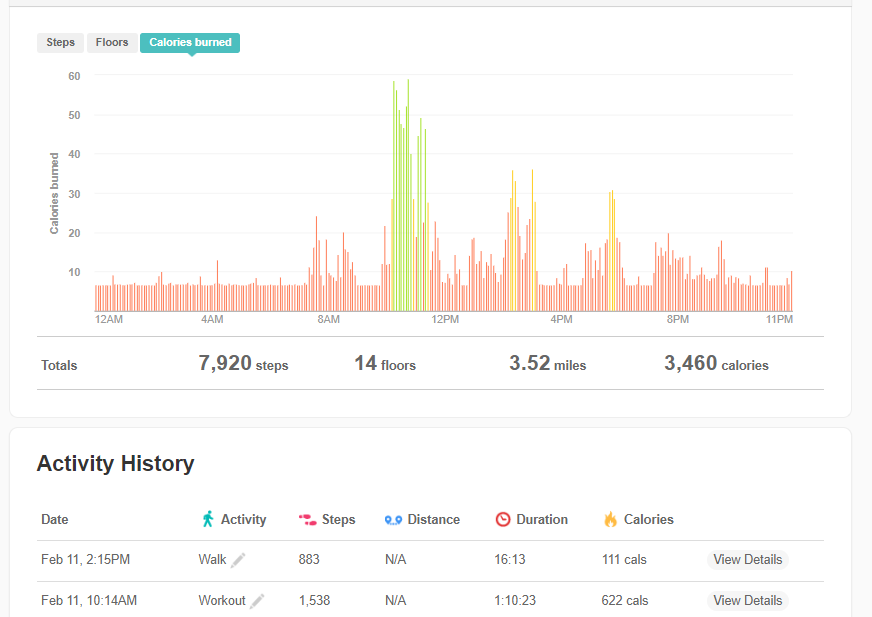This screenshot has width=872, height=617.
Task: Click the blue Distance marker icon
Action: click(x=393, y=519)
